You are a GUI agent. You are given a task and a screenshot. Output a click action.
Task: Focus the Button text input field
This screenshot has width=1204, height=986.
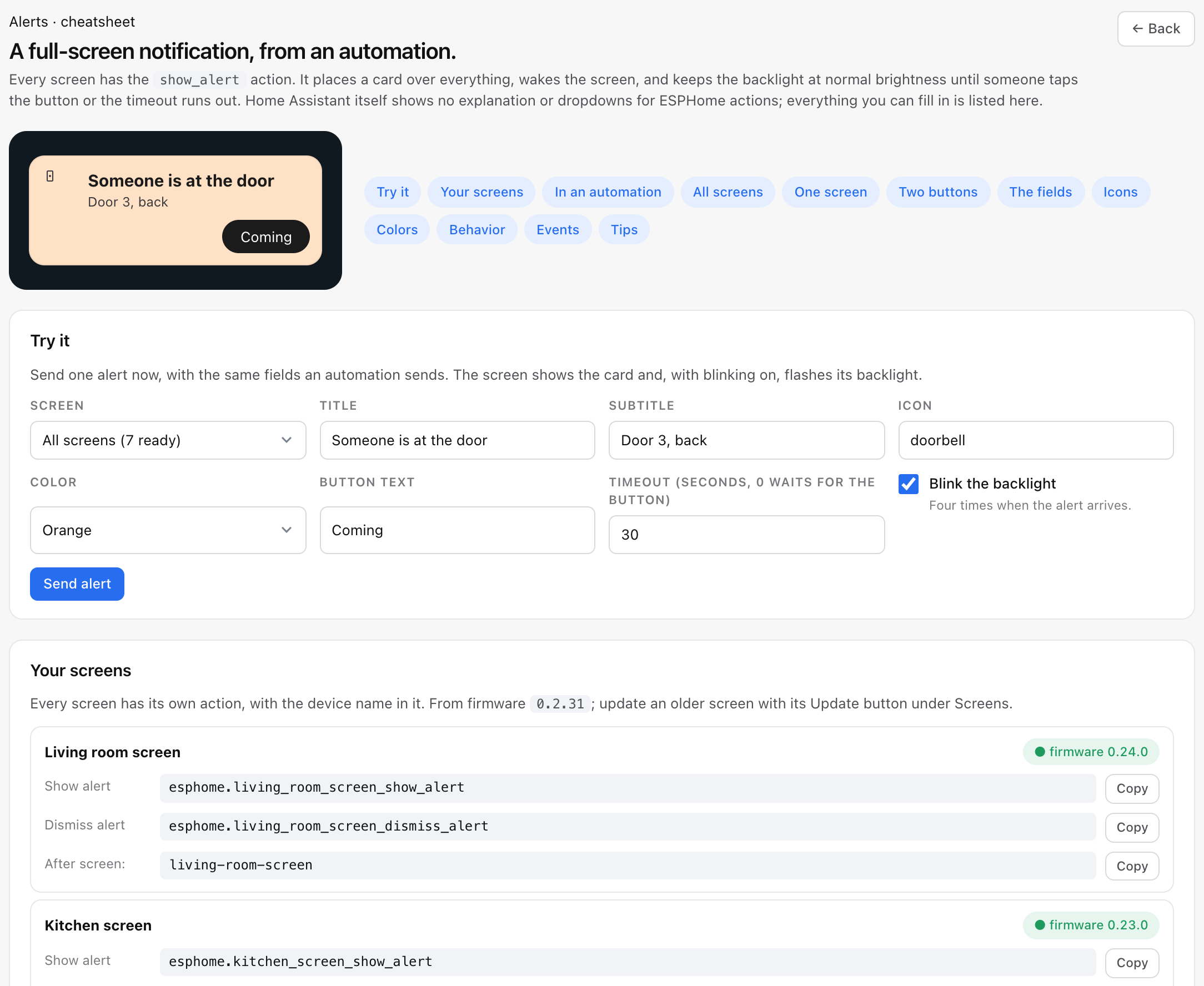pyautogui.click(x=457, y=530)
